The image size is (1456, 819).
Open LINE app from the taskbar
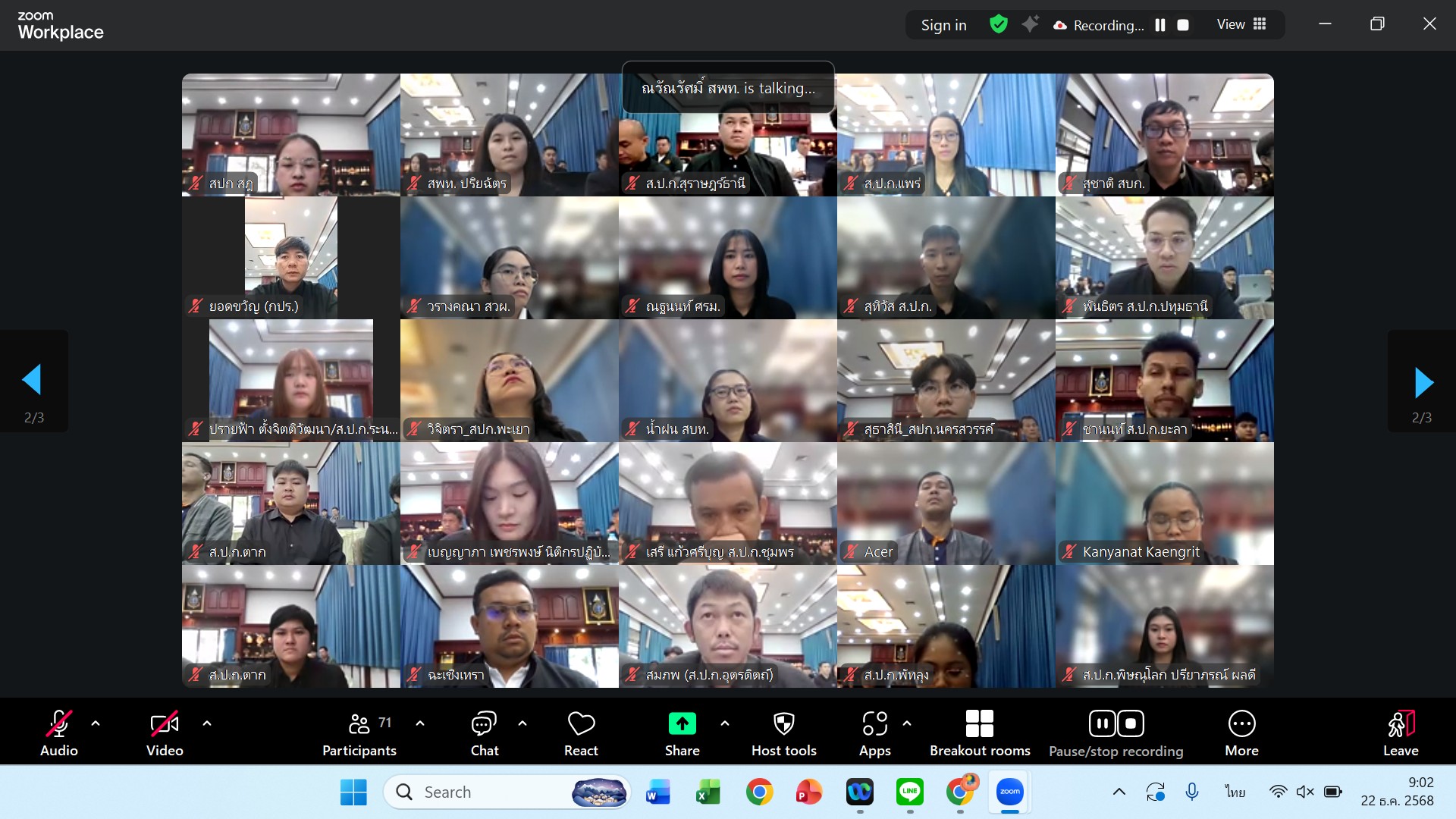[909, 792]
